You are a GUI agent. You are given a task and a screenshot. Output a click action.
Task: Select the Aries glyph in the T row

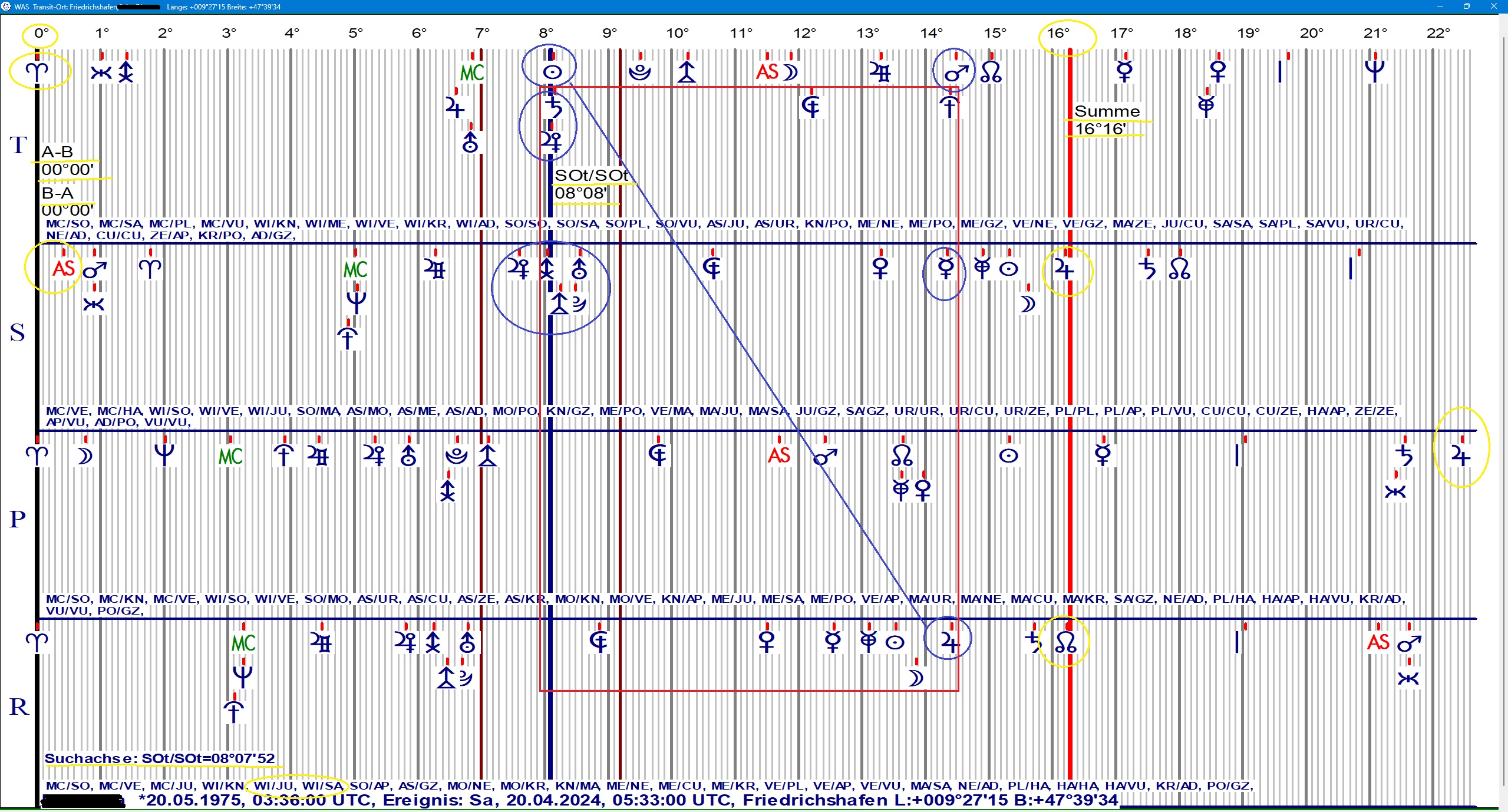pyautogui.click(x=37, y=72)
